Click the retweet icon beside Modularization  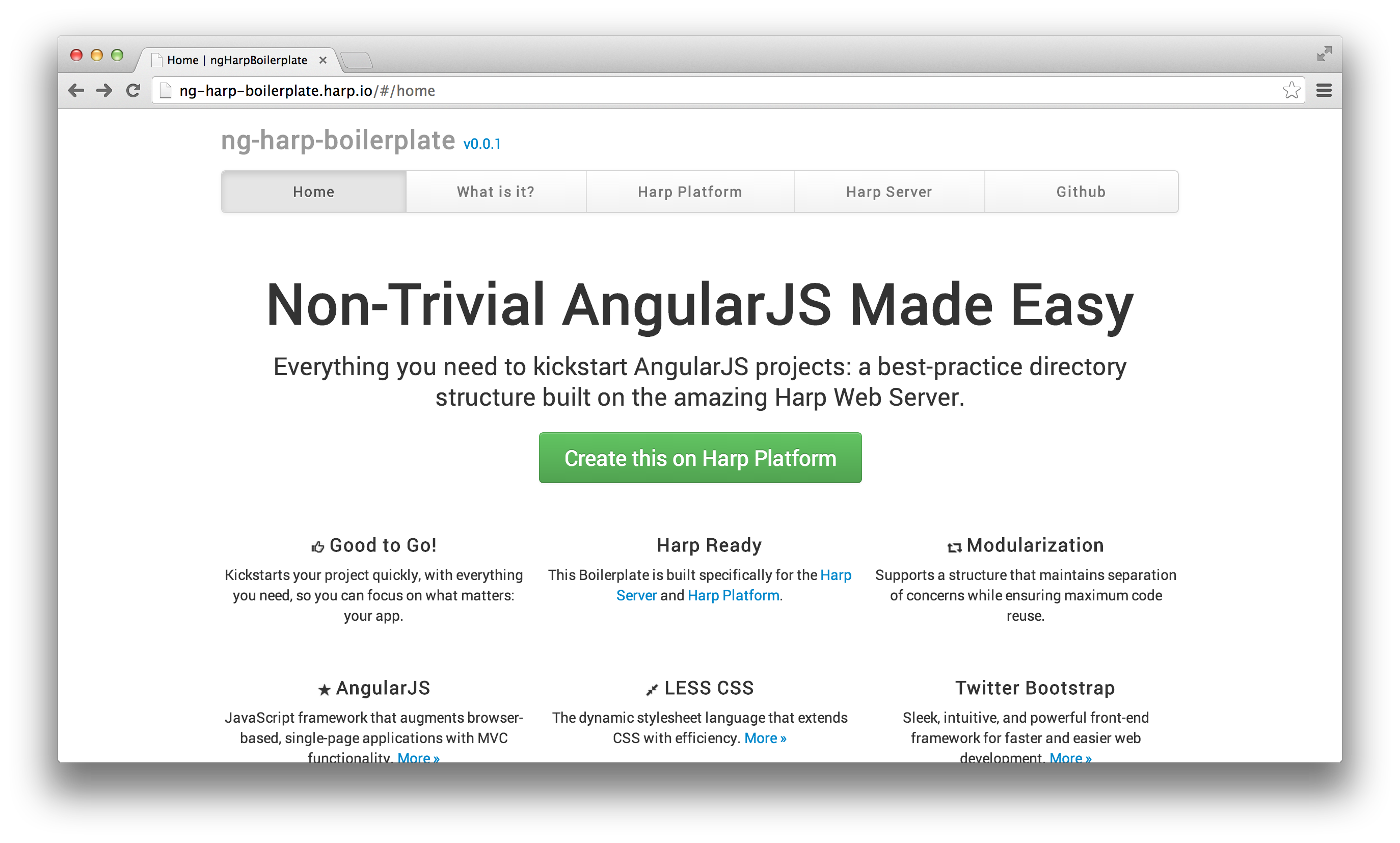coord(954,547)
